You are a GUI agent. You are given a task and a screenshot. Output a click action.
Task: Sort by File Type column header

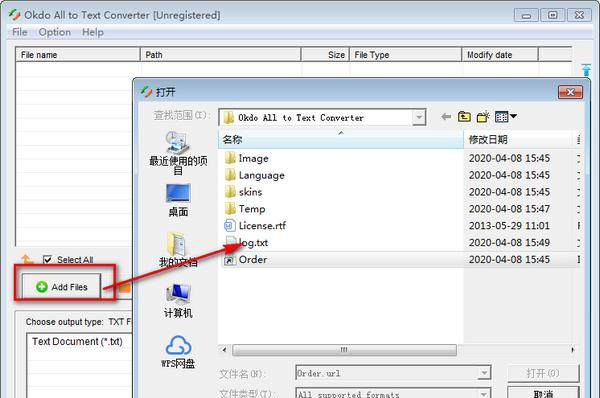coord(406,55)
